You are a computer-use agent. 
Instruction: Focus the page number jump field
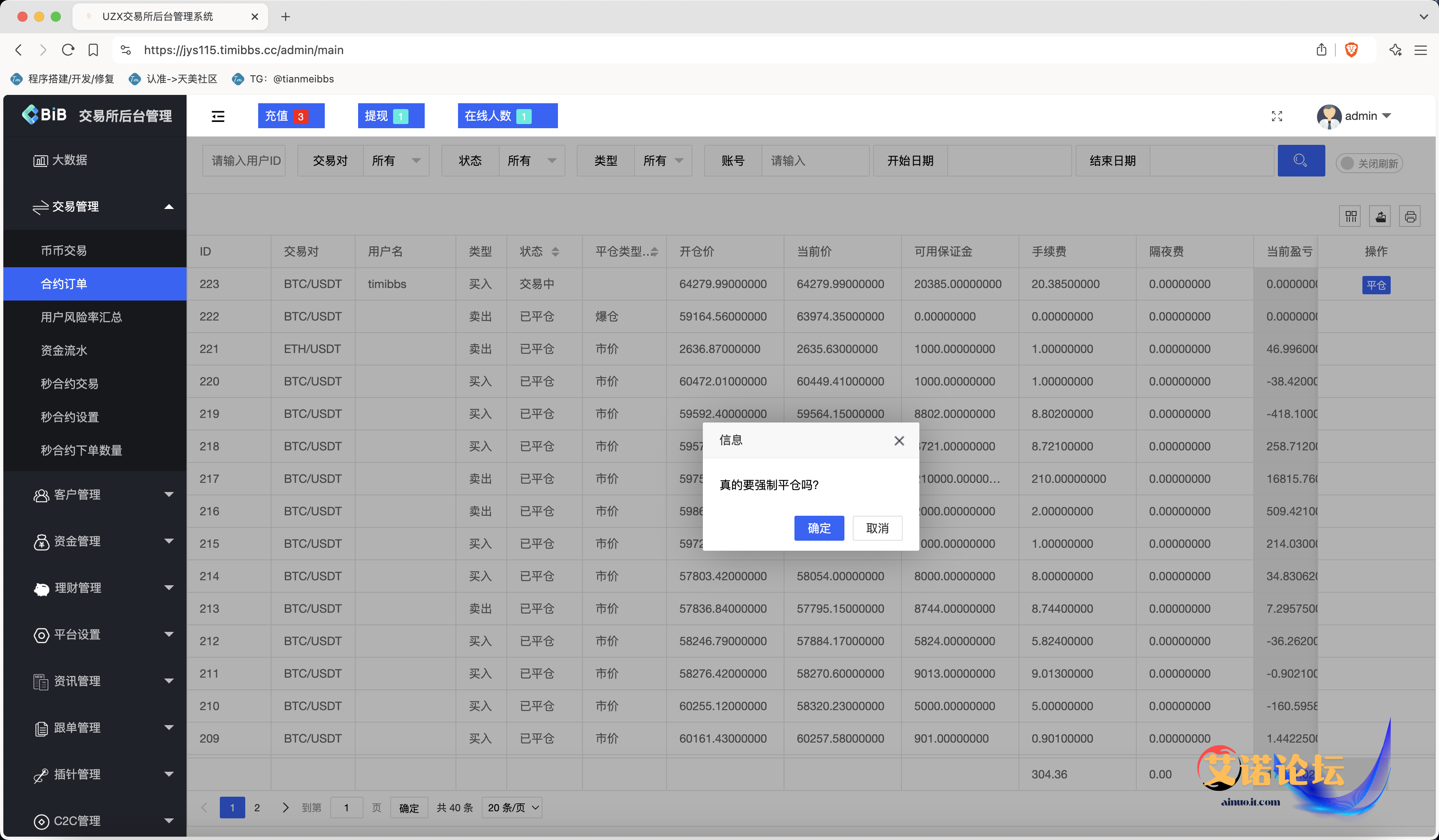[346, 808]
